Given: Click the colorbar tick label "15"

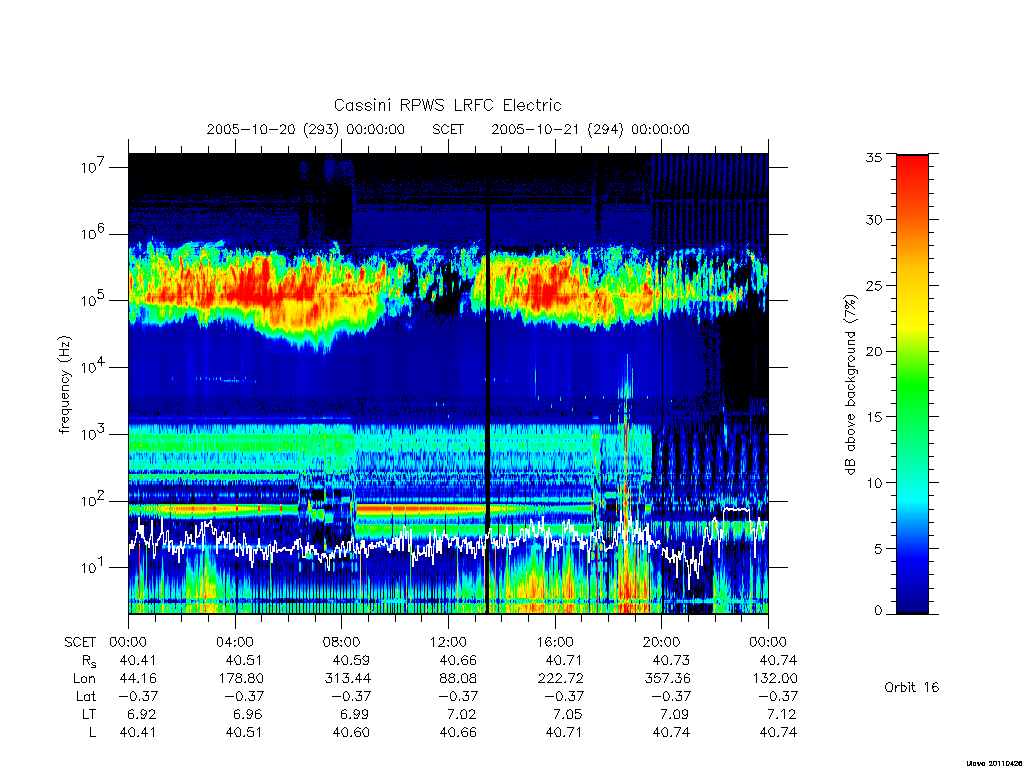Looking at the screenshot, I should point(873,417).
